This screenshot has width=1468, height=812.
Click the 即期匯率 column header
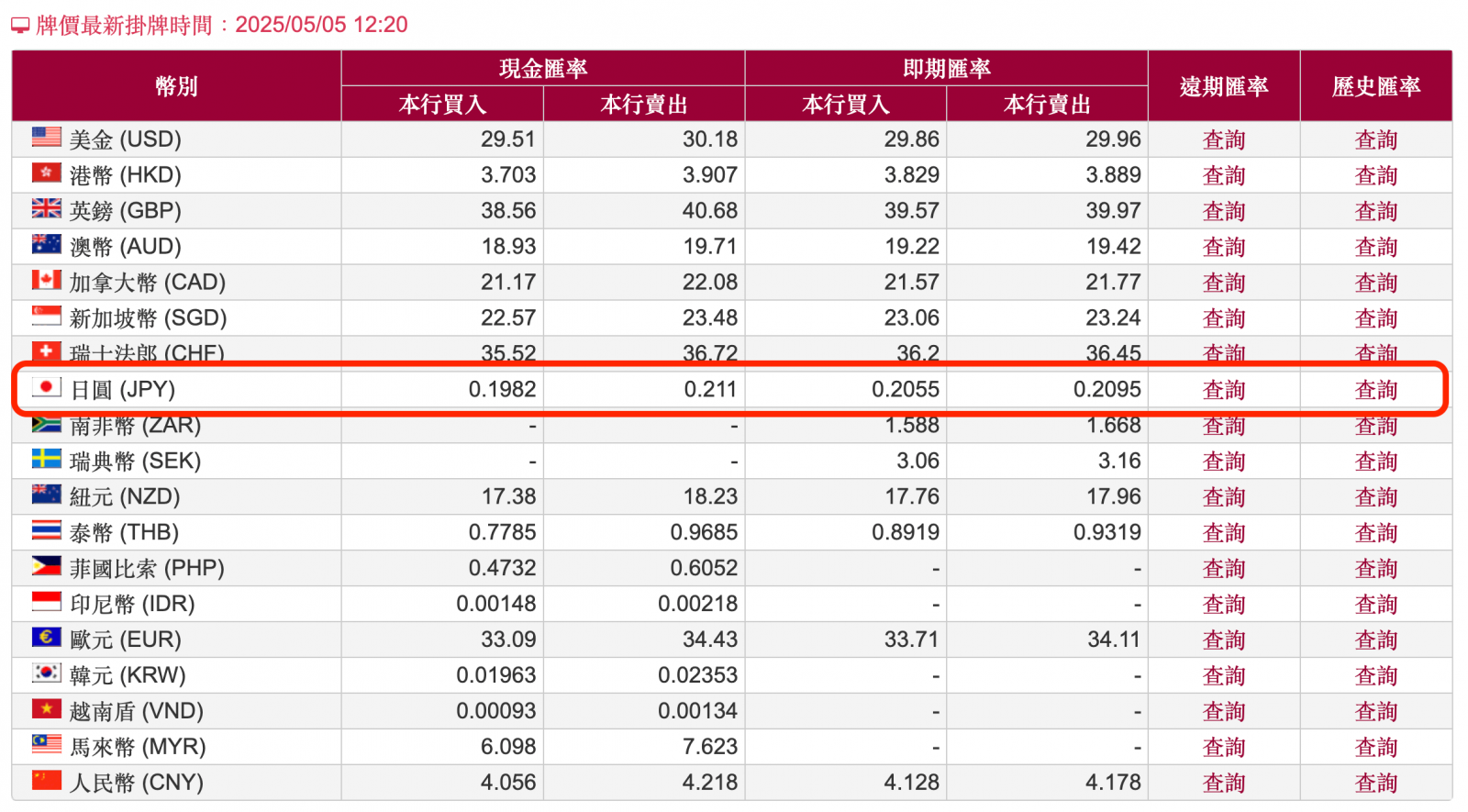(946, 69)
